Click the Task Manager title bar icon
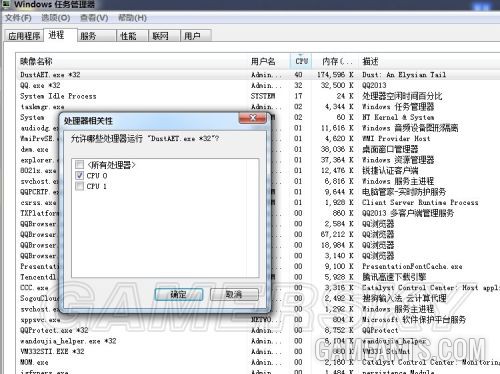The width and height of the screenshot is (500, 374). 6,4
